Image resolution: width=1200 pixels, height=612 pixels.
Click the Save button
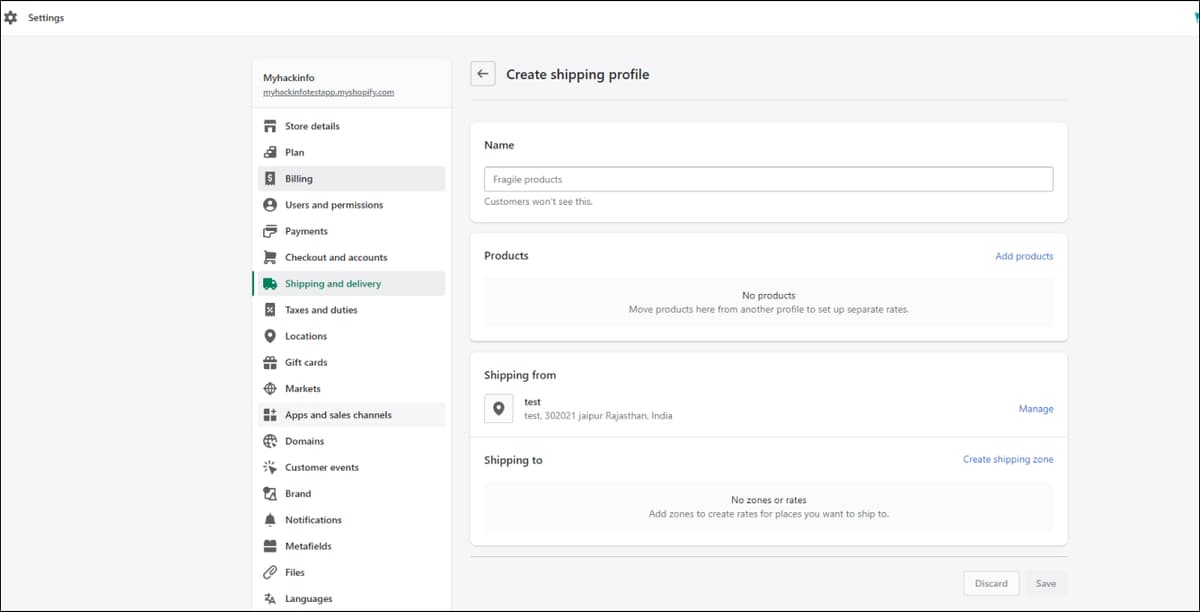(1046, 584)
